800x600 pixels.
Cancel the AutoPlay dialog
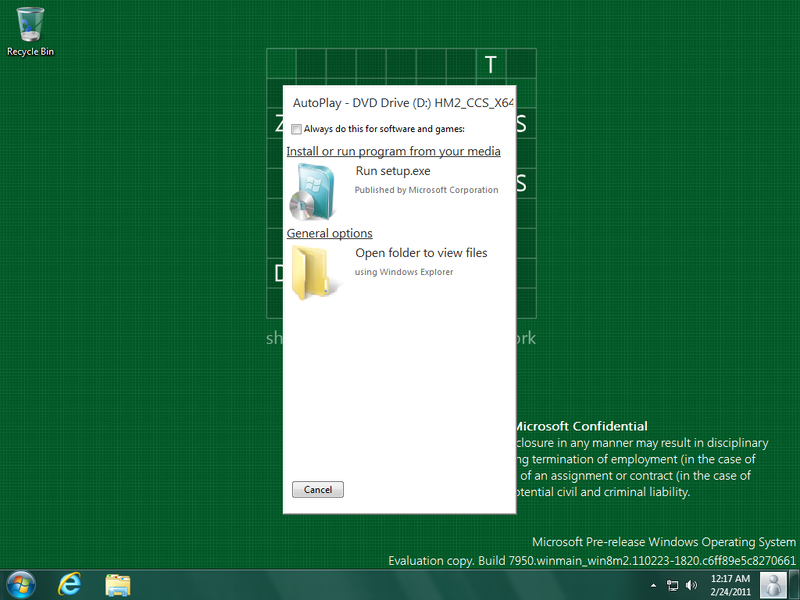click(318, 489)
